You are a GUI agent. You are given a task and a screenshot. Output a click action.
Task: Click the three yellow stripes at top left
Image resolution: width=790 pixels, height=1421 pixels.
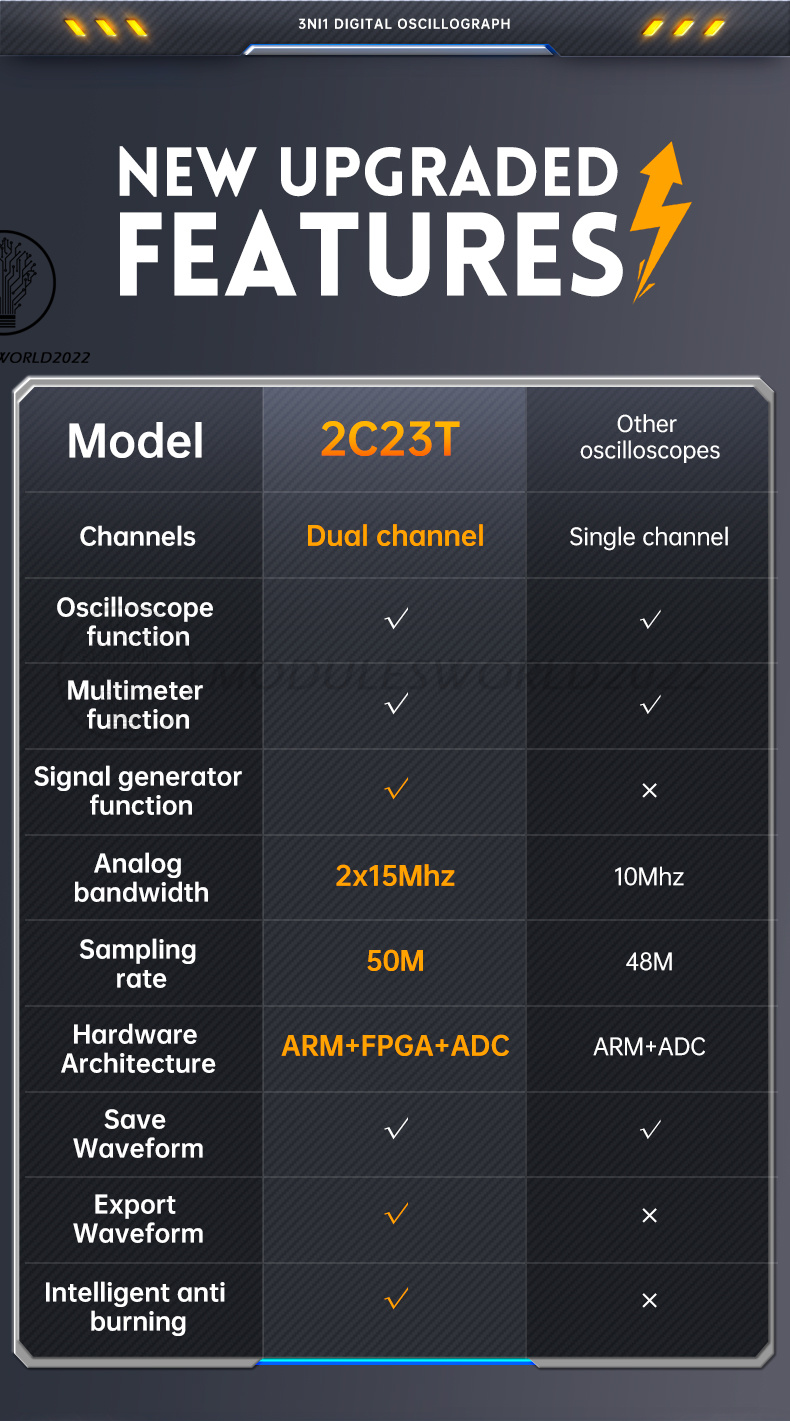coord(106,27)
